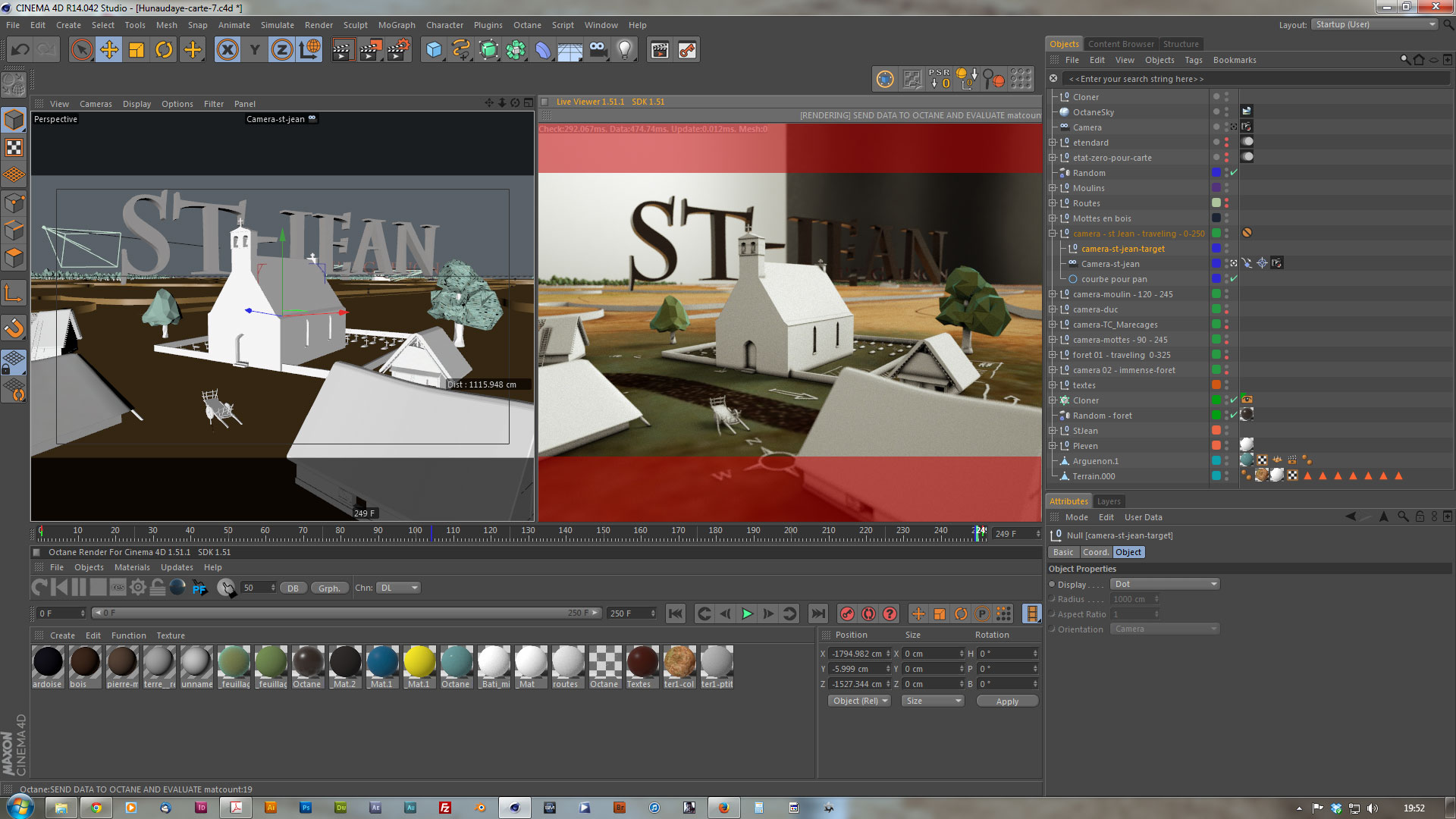Collapse camera - st Jean - traveling group
1456x819 pixels.
(x=1053, y=234)
